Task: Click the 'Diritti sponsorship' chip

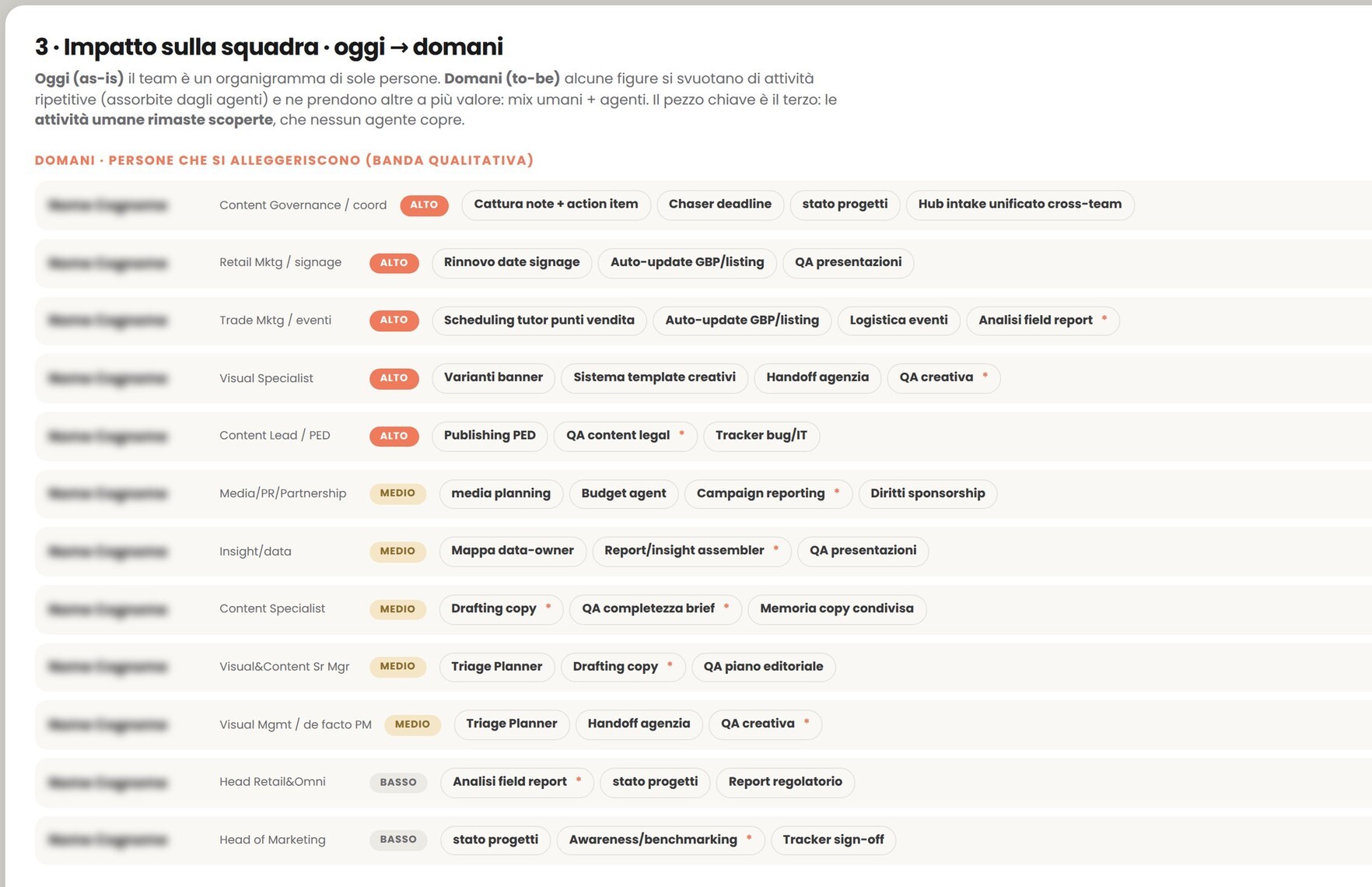Action: point(928,494)
